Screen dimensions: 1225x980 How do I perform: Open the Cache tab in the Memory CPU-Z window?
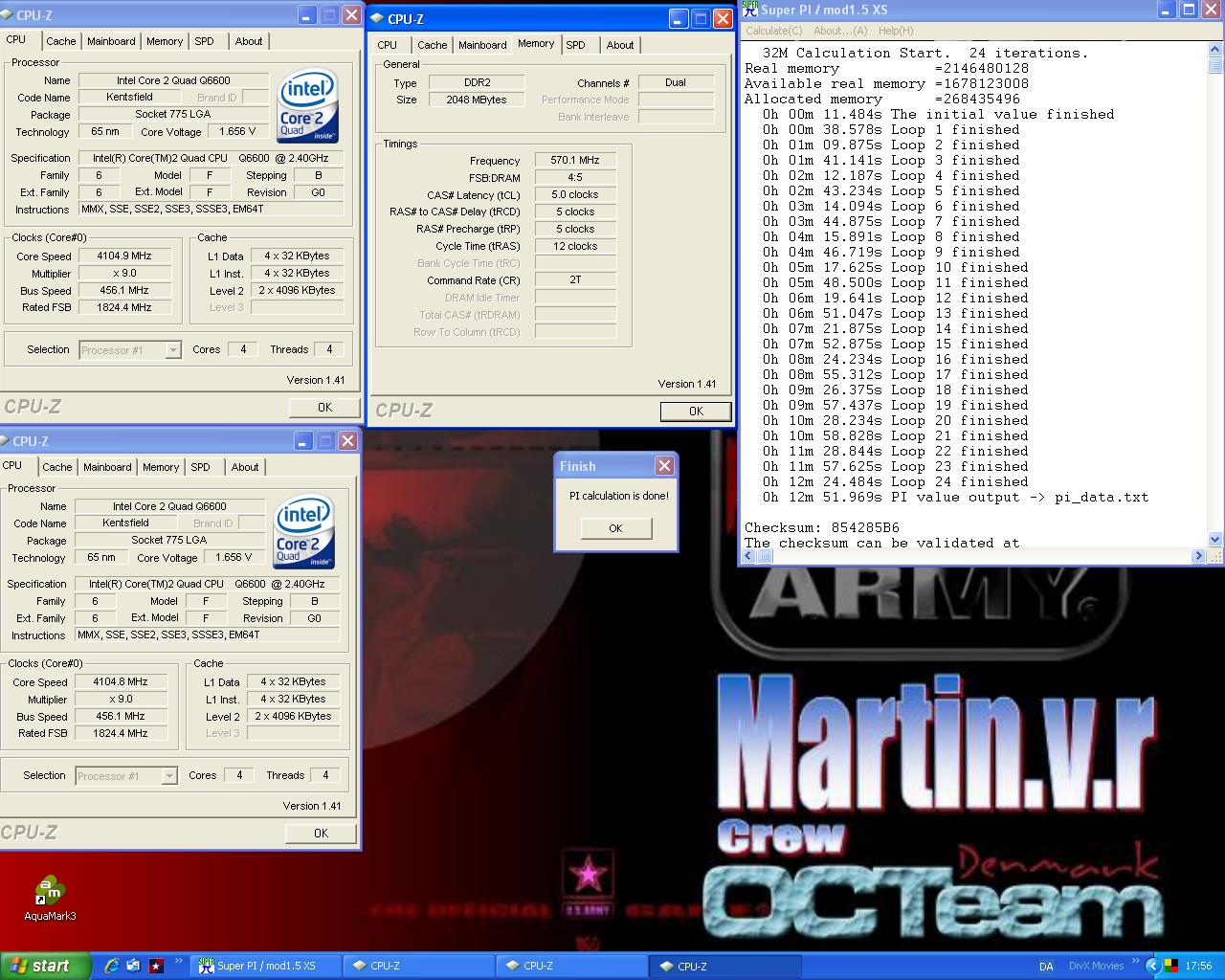pos(433,45)
